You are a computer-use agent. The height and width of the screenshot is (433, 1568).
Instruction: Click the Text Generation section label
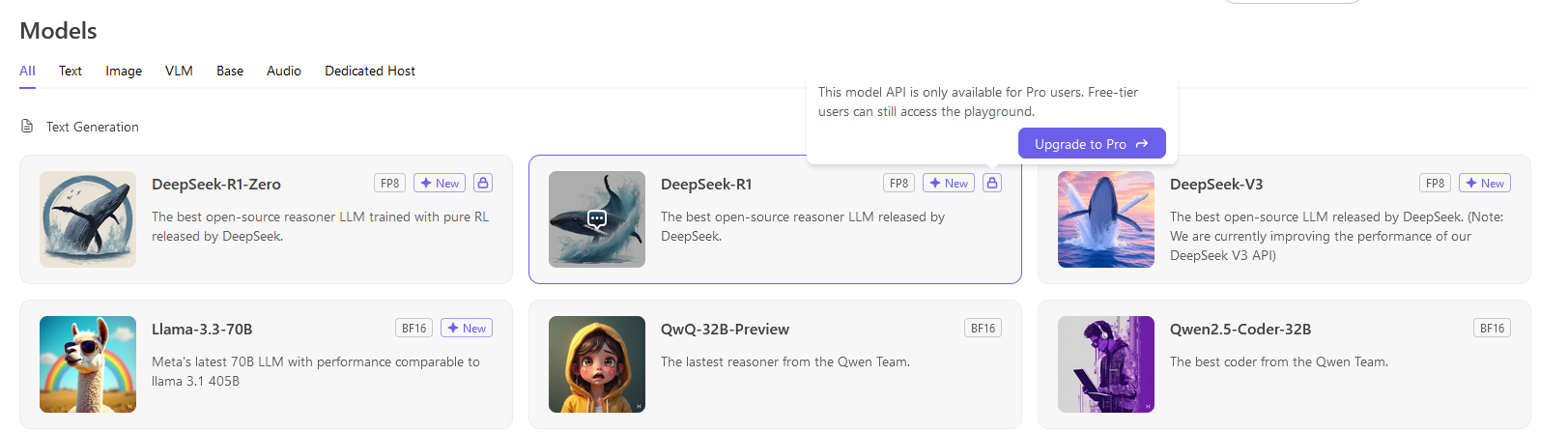pos(93,127)
